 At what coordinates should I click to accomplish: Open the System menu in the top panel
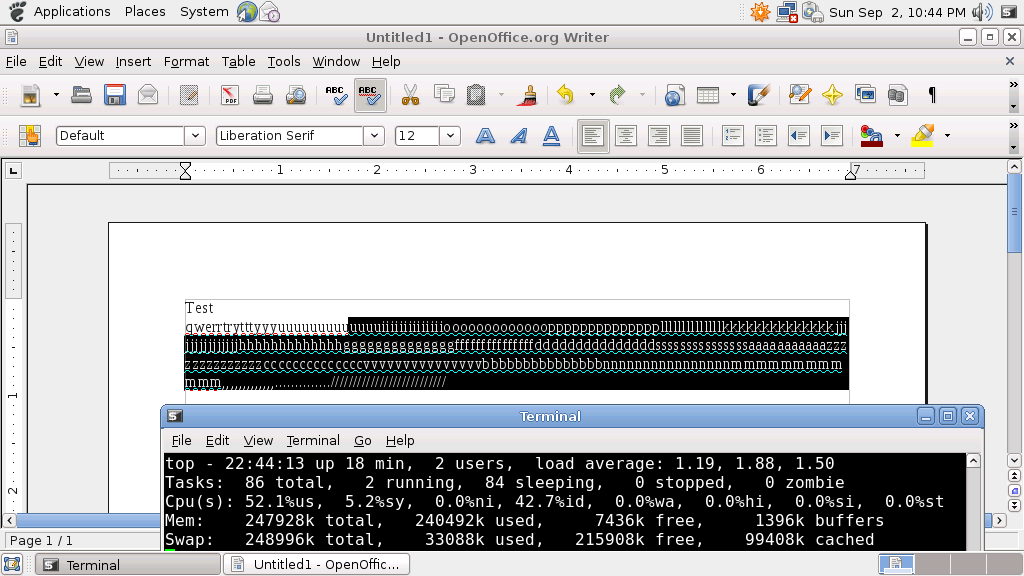pyautogui.click(x=204, y=12)
